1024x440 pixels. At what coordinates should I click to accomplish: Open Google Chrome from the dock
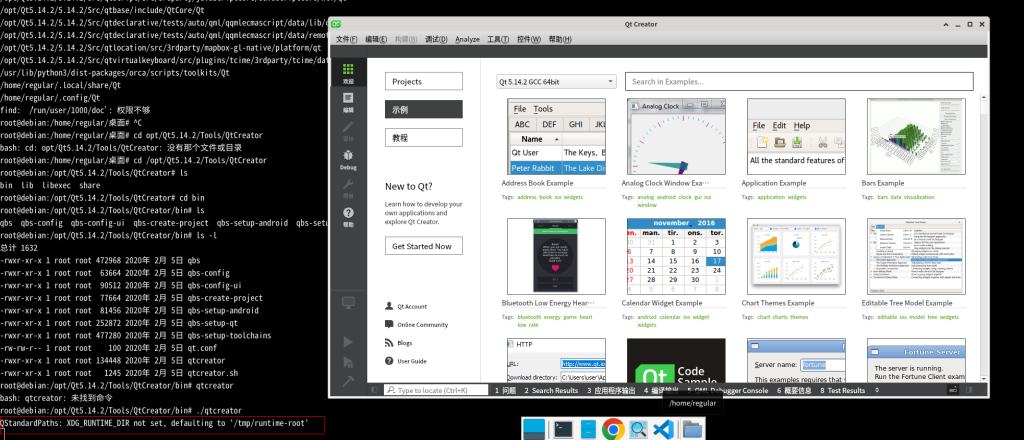coord(613,429)
